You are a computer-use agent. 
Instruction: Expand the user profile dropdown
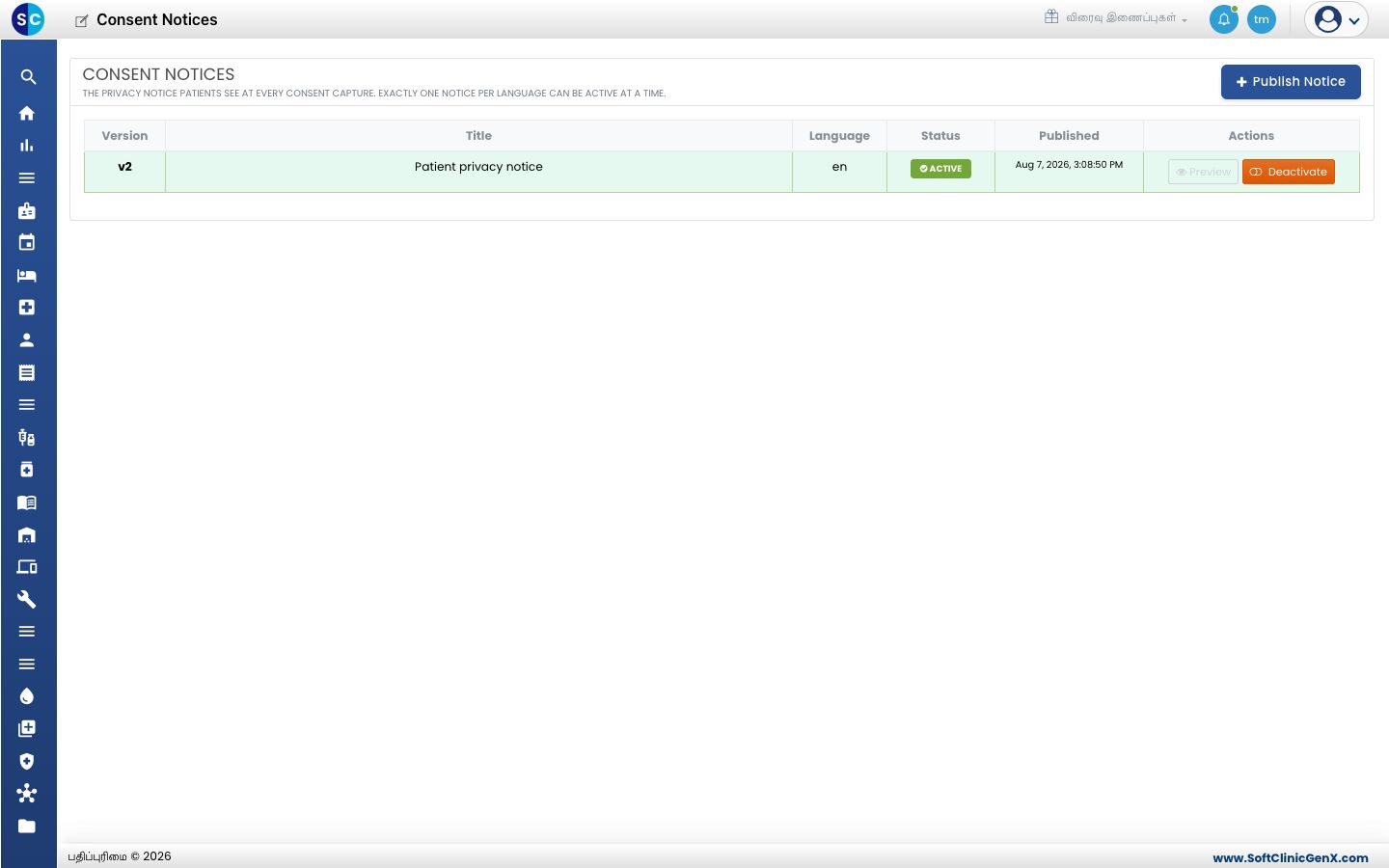[x=1337, y=19]
